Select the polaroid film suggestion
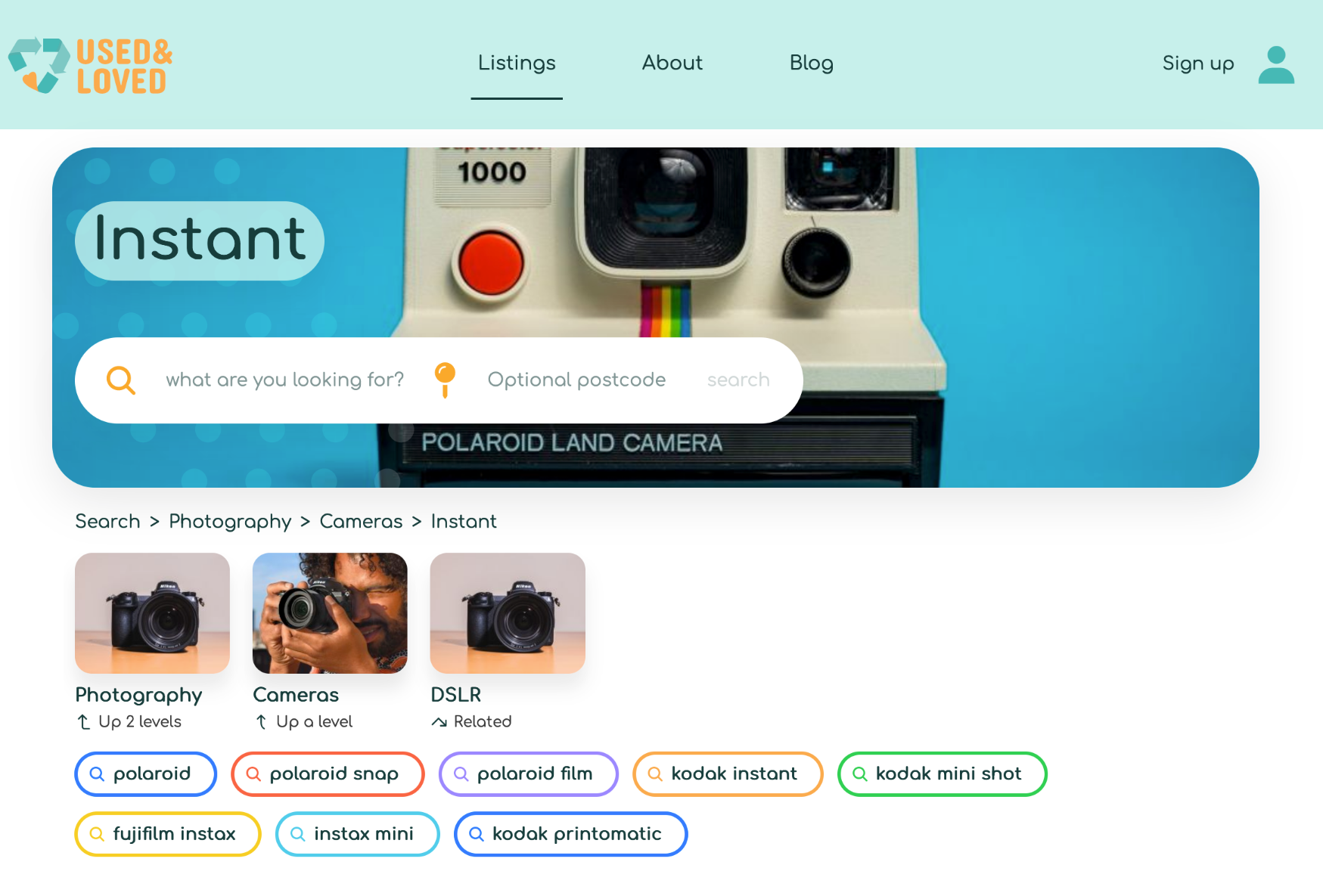Viewport: 1323px width, 896px height. (529, 774)
